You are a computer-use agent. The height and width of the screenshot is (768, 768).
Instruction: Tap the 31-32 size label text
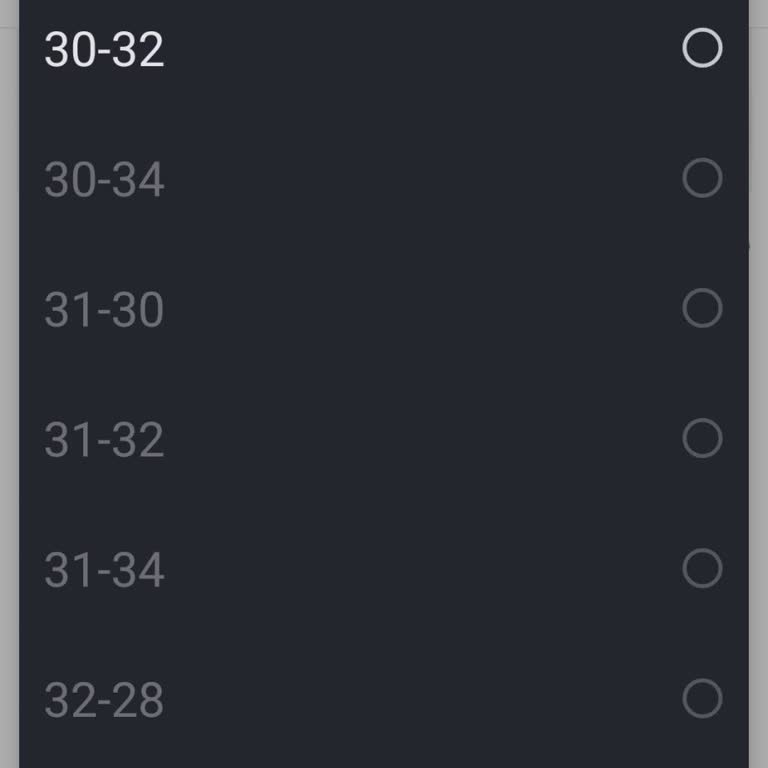pyautogui.click(x=104, y=439)
